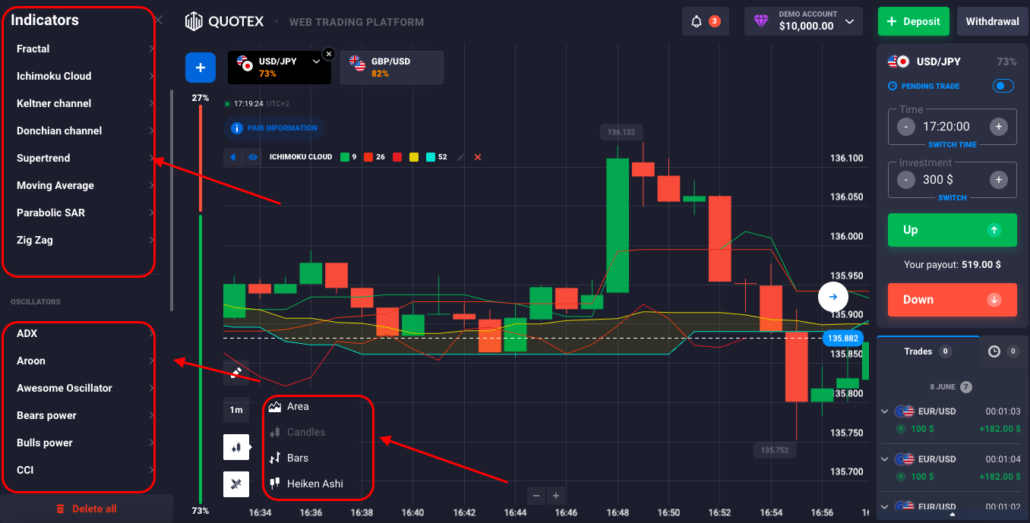The height and width of the screenshot is (523, 1030).
Task: Toggle the Pending Trade switch
Action: click(x=1003, y=86)
